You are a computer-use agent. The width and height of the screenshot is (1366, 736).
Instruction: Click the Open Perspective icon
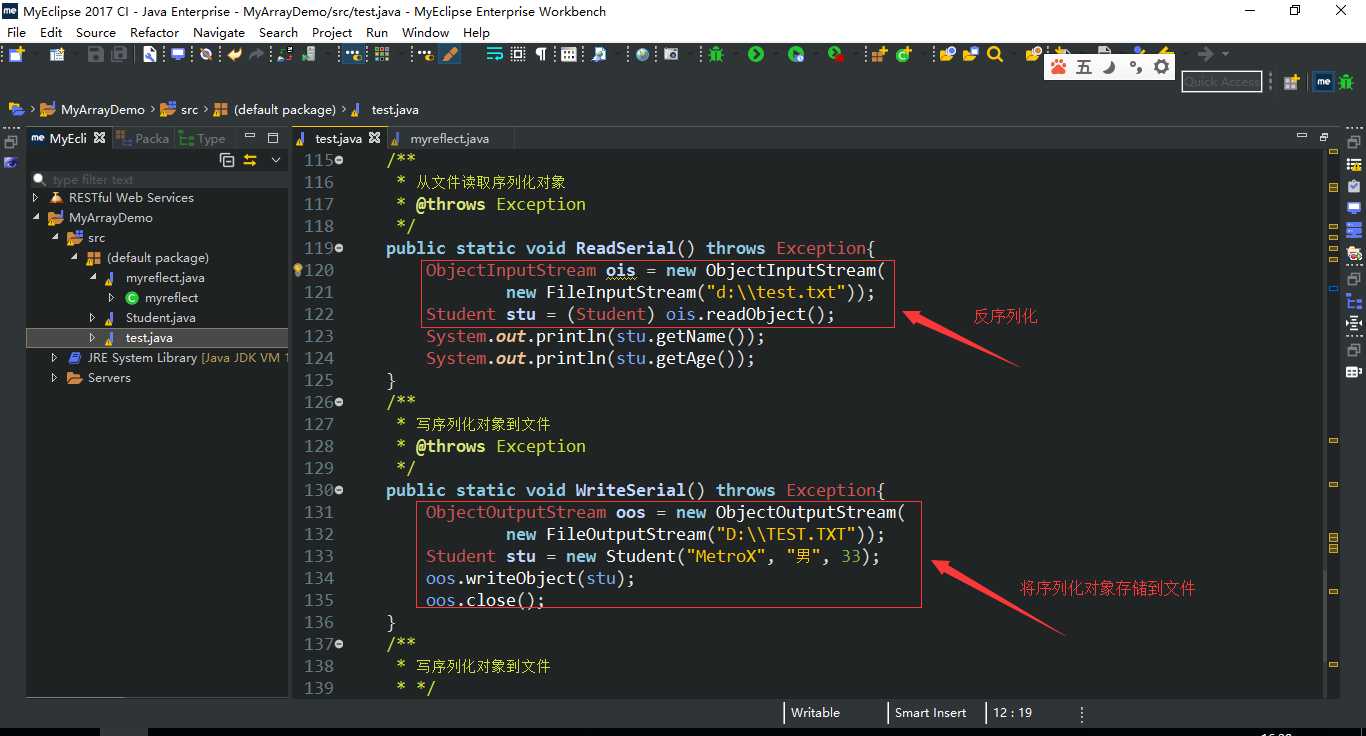pos(1291,82)
